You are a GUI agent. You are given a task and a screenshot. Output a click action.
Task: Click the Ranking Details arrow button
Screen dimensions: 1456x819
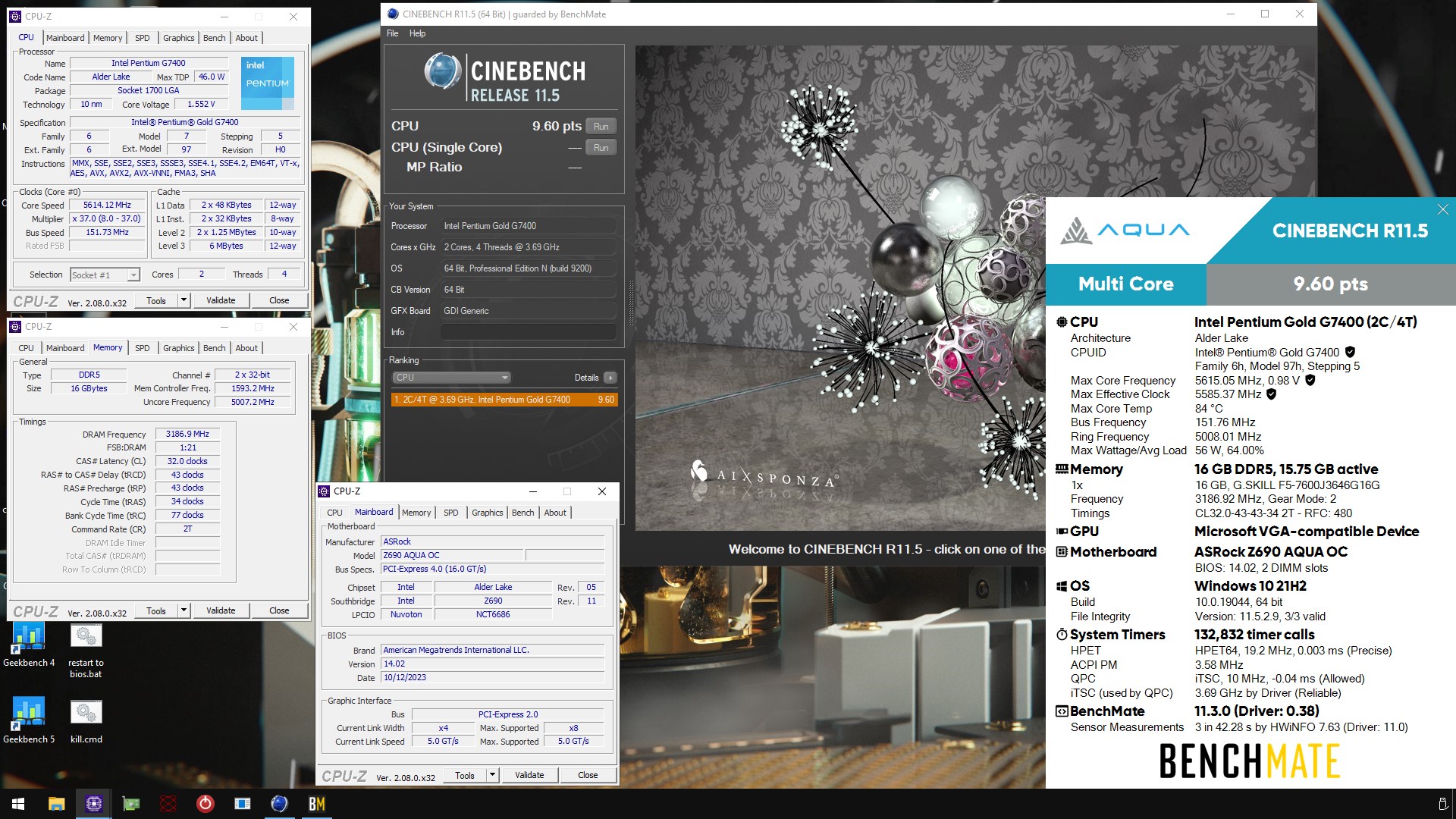pos(610,378)
